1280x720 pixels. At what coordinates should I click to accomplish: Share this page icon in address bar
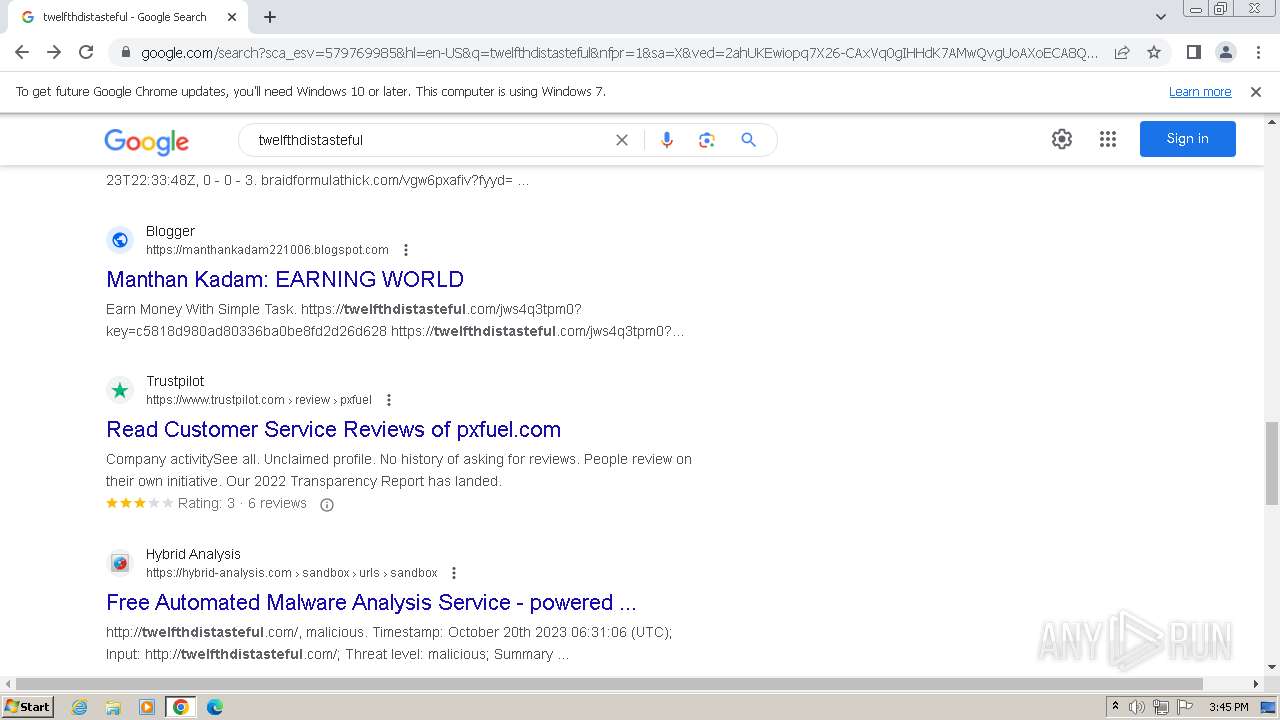pos(1122,52)
